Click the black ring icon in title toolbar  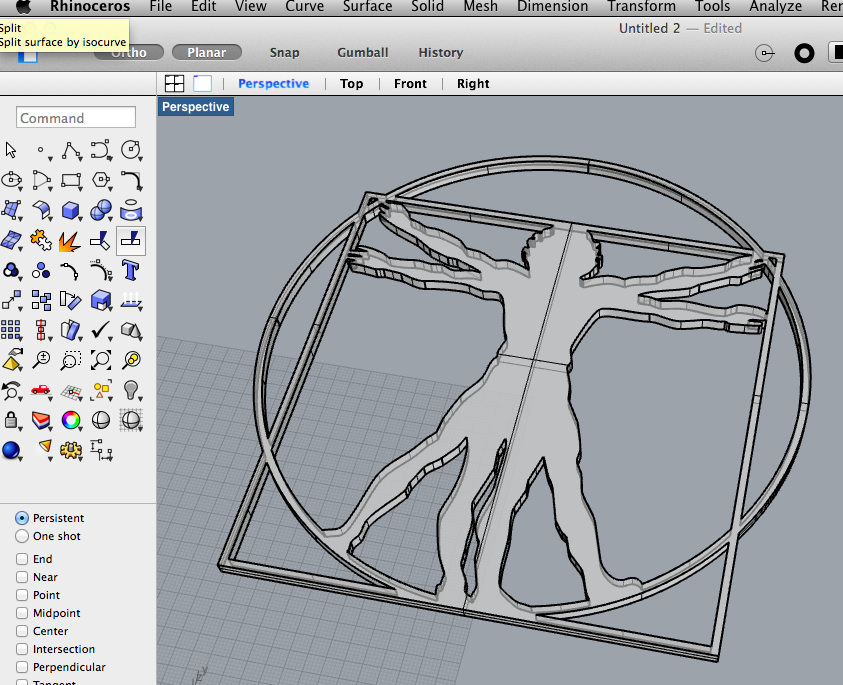point(804,53)
